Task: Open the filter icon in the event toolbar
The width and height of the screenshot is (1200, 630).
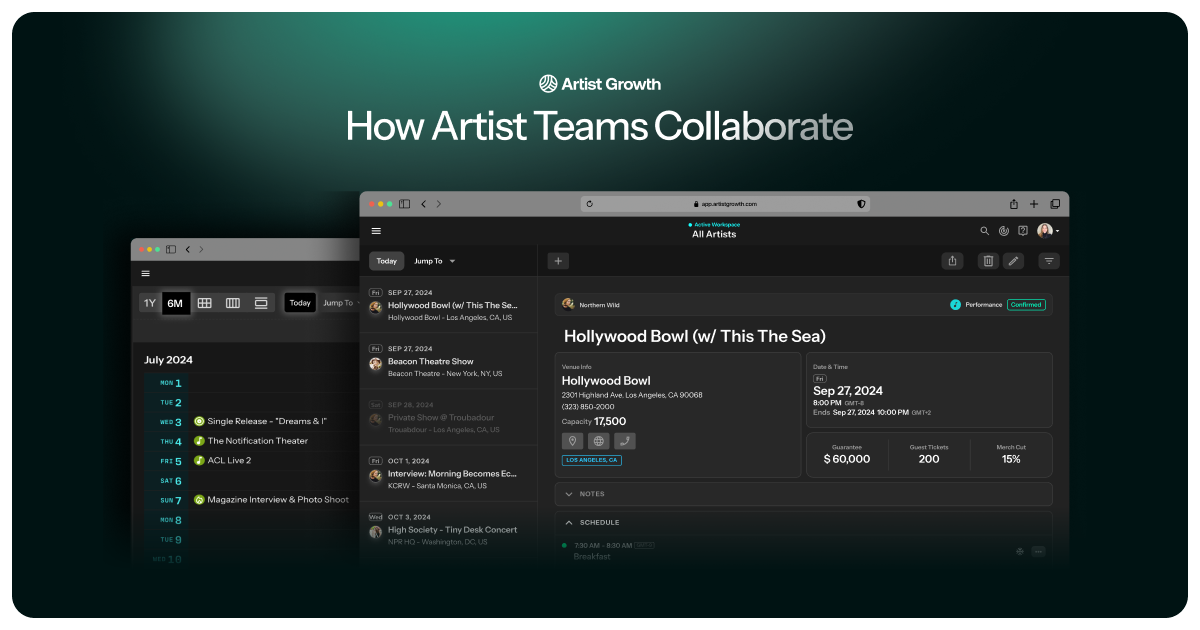Action: 1049,261
